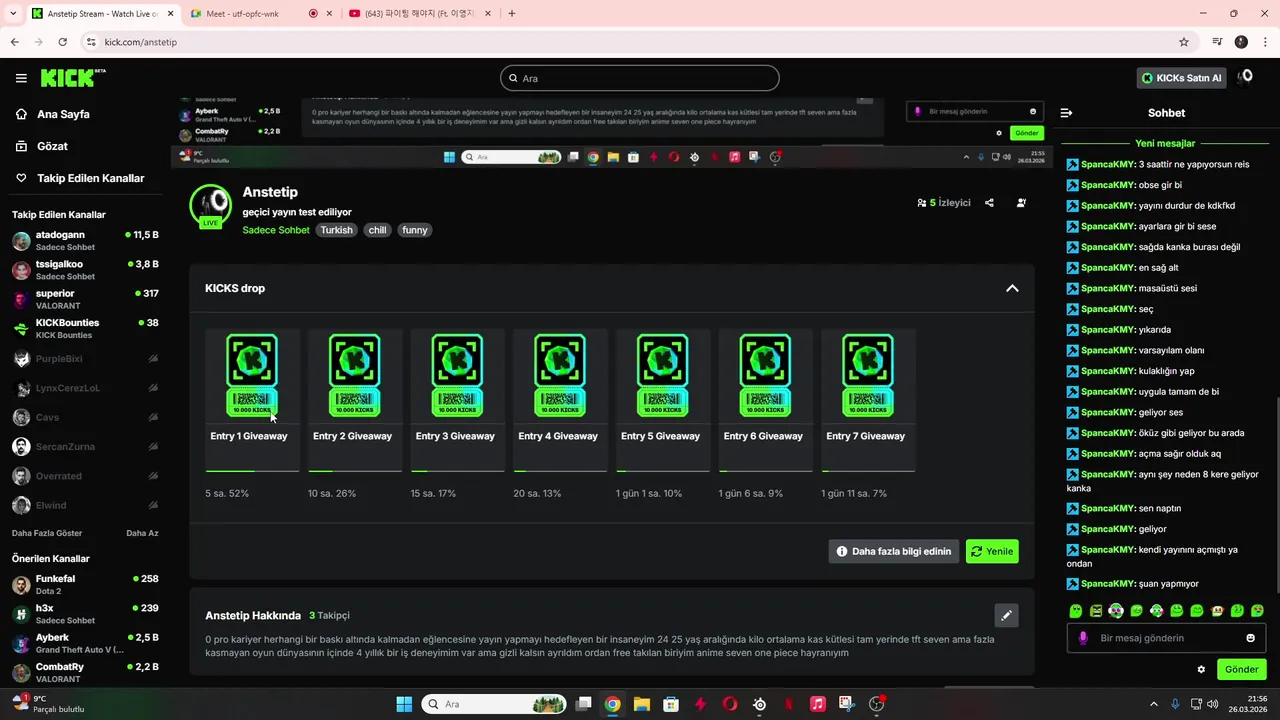The width and height of the screenshot is (1280, 720).
Task: Insert the first green ghost emote
Action: click(1075, 611)
